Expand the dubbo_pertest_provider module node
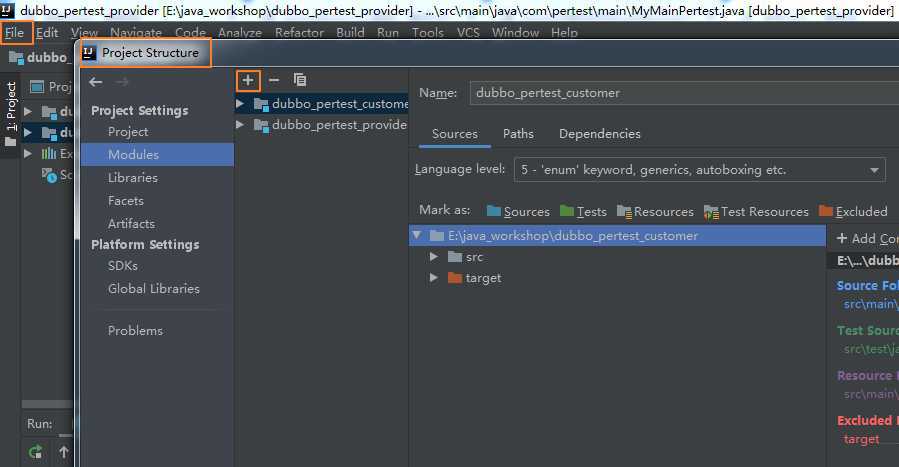The image size is (899, 467). pyautogui.click(x=240, y=124)
